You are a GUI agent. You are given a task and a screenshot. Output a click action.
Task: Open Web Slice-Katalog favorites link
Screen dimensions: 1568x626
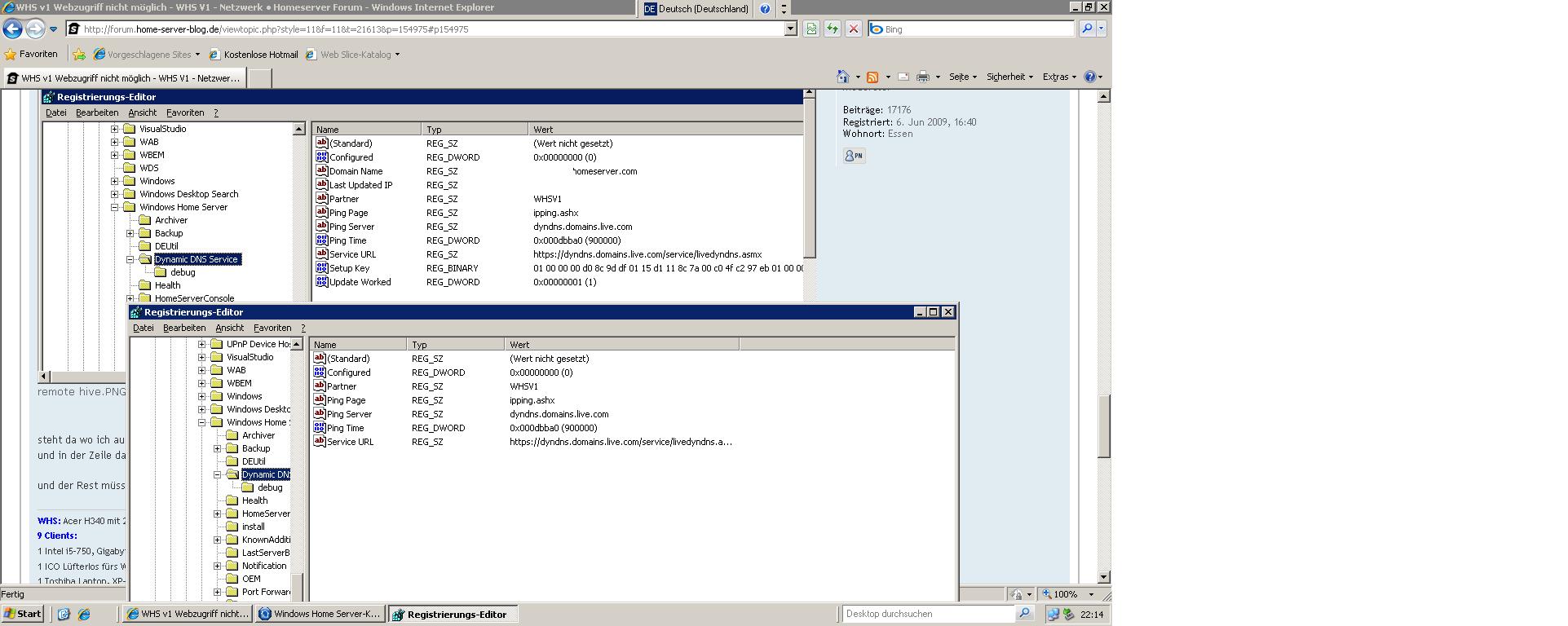point(353,55)
